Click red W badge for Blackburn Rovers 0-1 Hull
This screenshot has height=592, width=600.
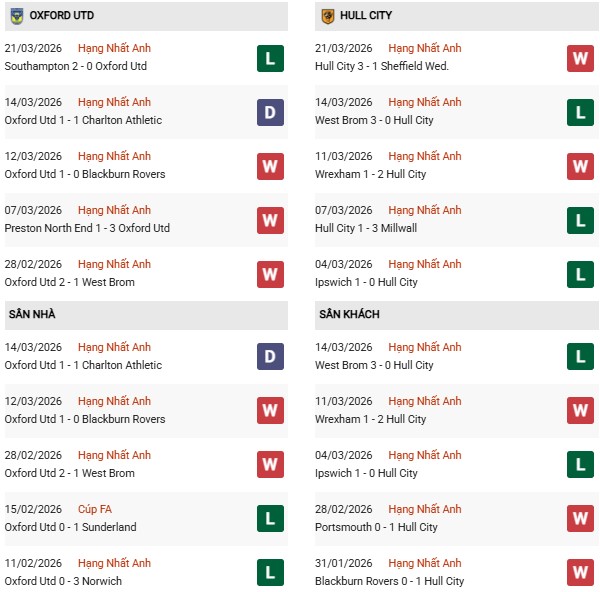pos(580,573)
